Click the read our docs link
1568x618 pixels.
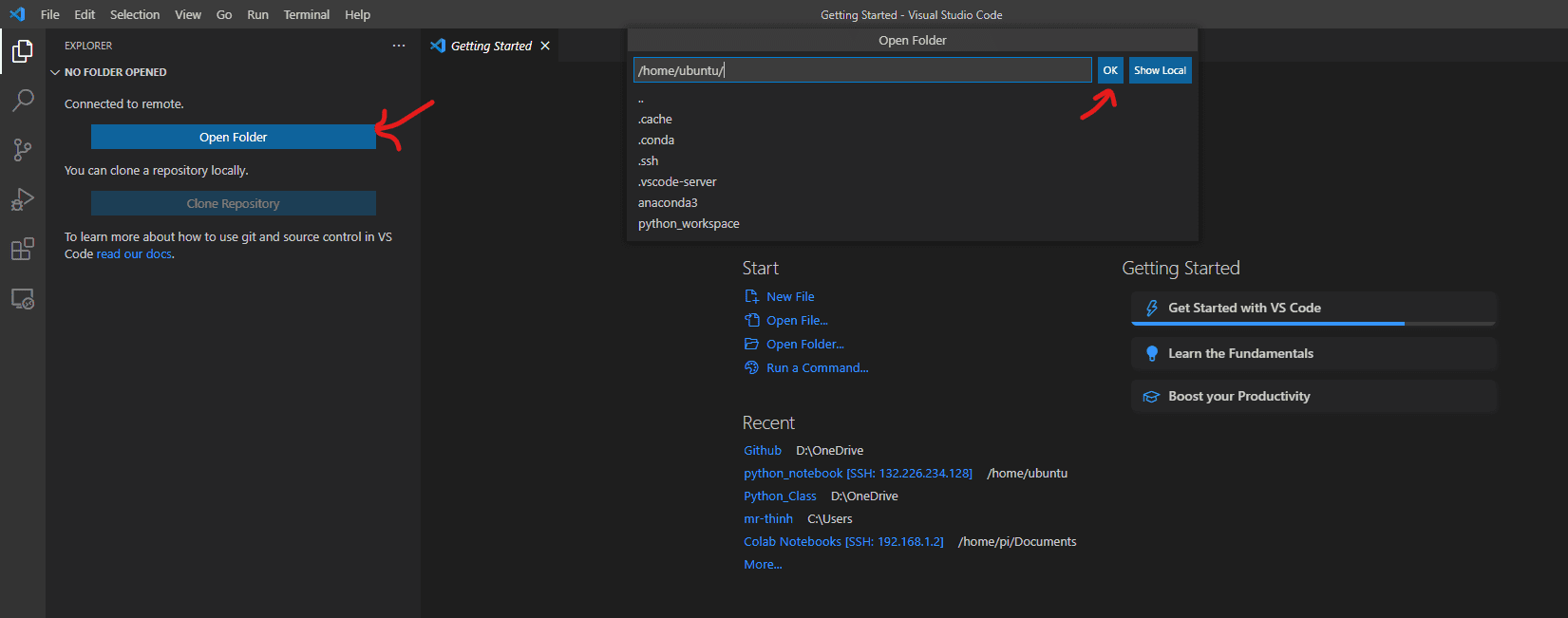(134, 254)
